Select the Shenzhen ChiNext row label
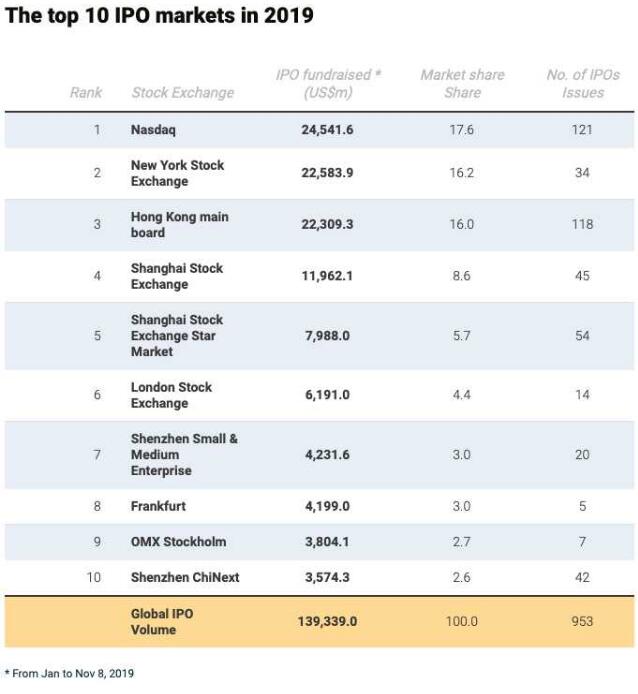Viewport: 638px width, 694px height. 185,577
